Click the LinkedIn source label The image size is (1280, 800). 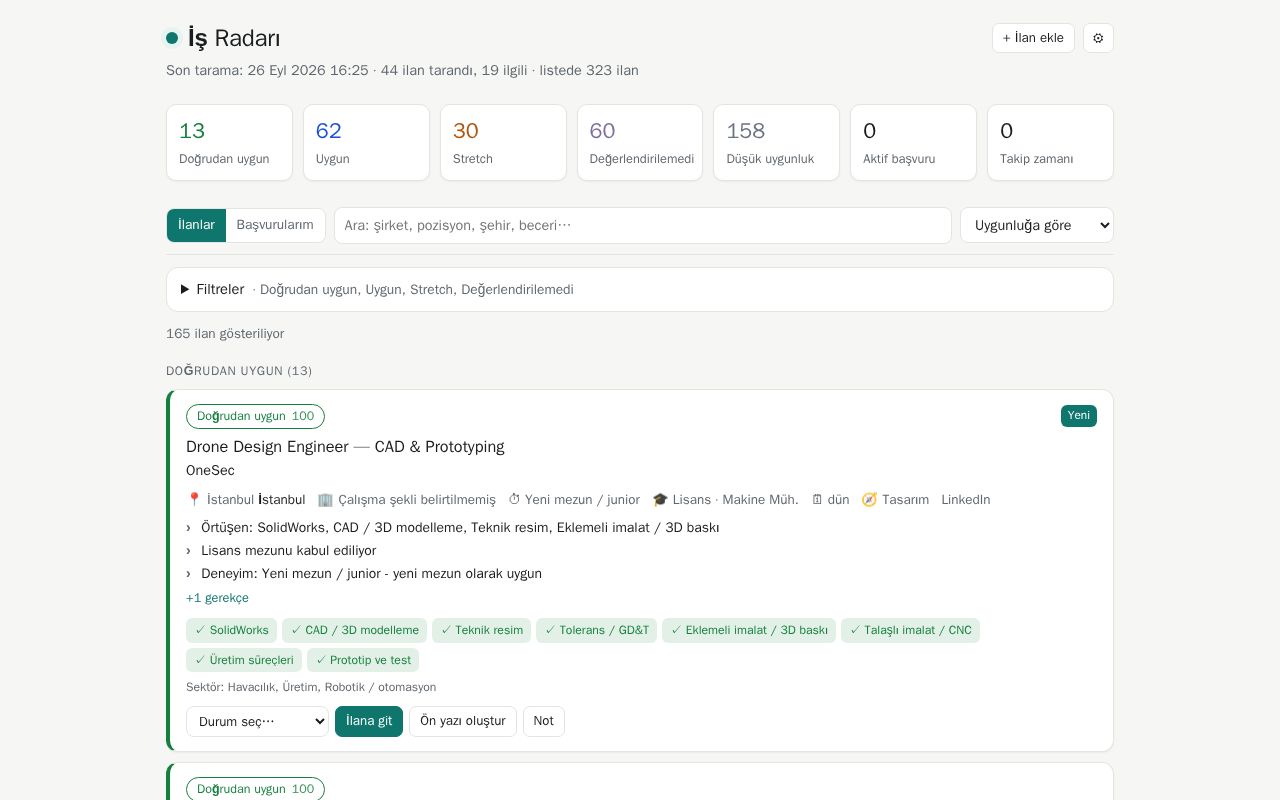(965, 500)
